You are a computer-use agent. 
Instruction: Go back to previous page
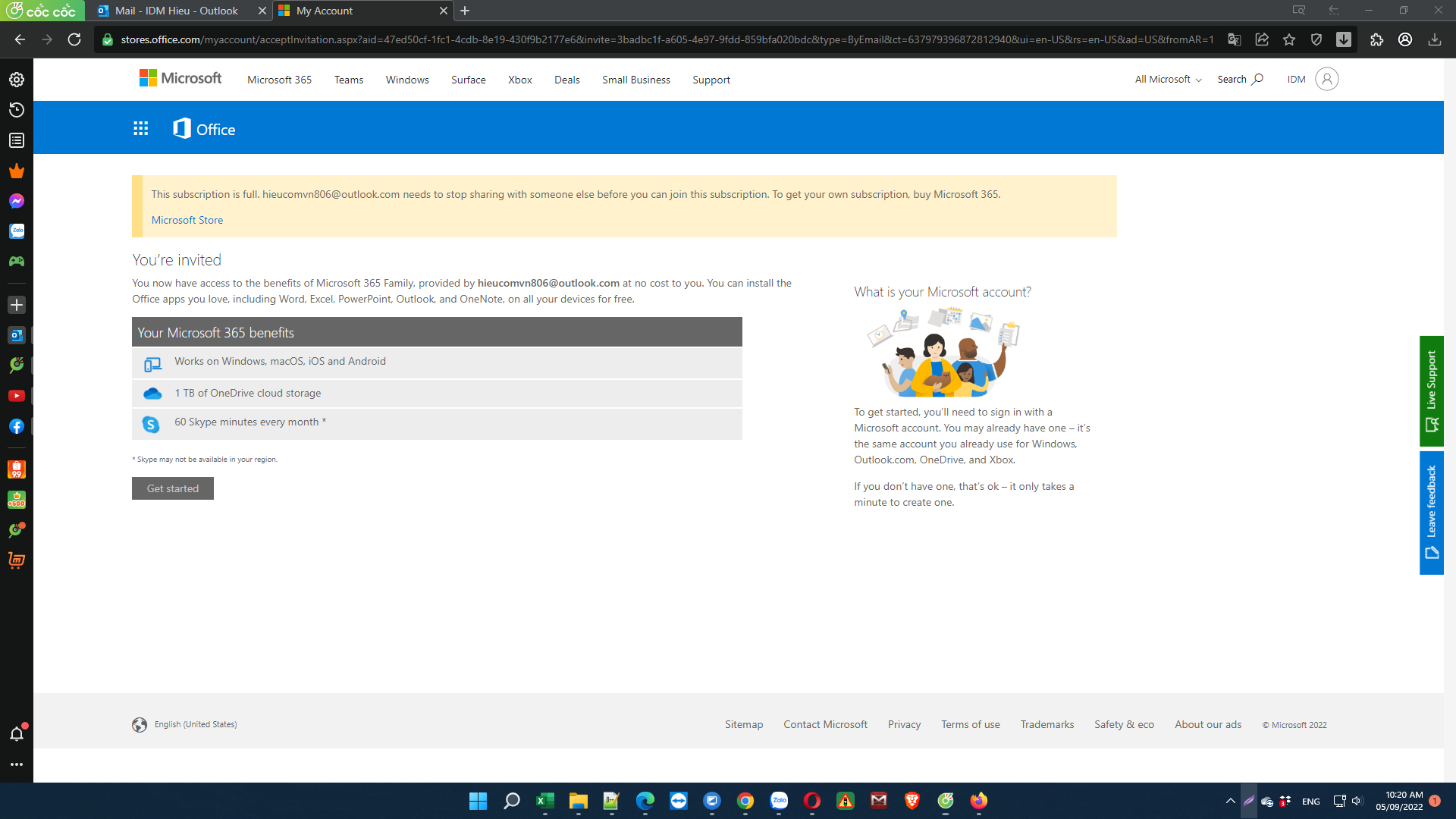[20, 39]
